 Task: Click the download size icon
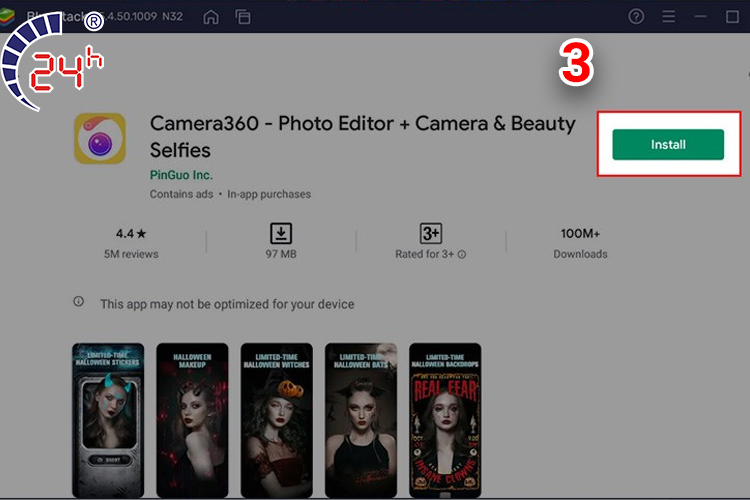(x=281, y=233)
